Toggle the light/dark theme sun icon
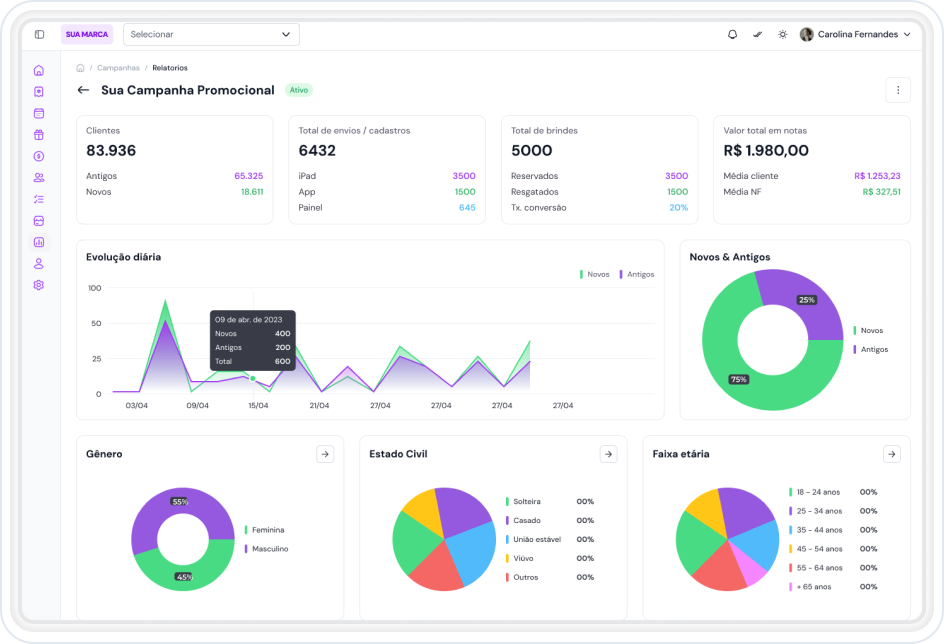944x644 pixels. pyautogui.click(x=782, y=34)
